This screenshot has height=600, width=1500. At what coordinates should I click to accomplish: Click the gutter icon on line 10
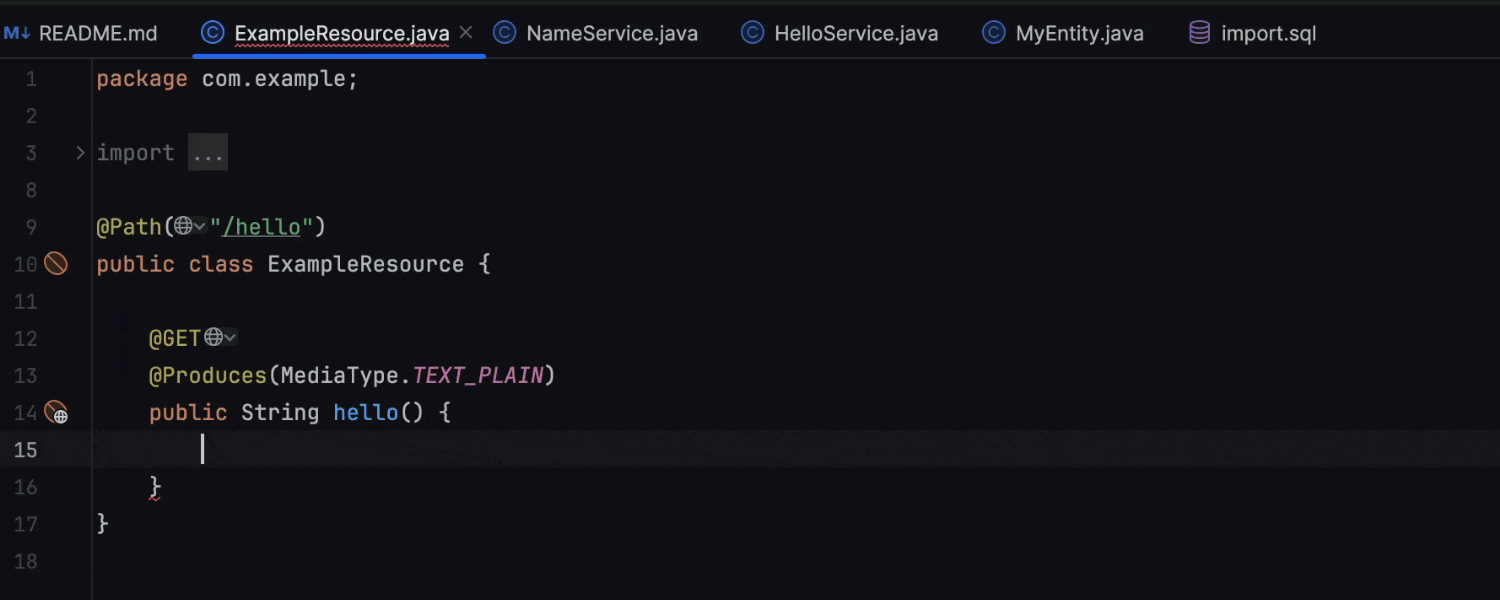coord(56,264)
